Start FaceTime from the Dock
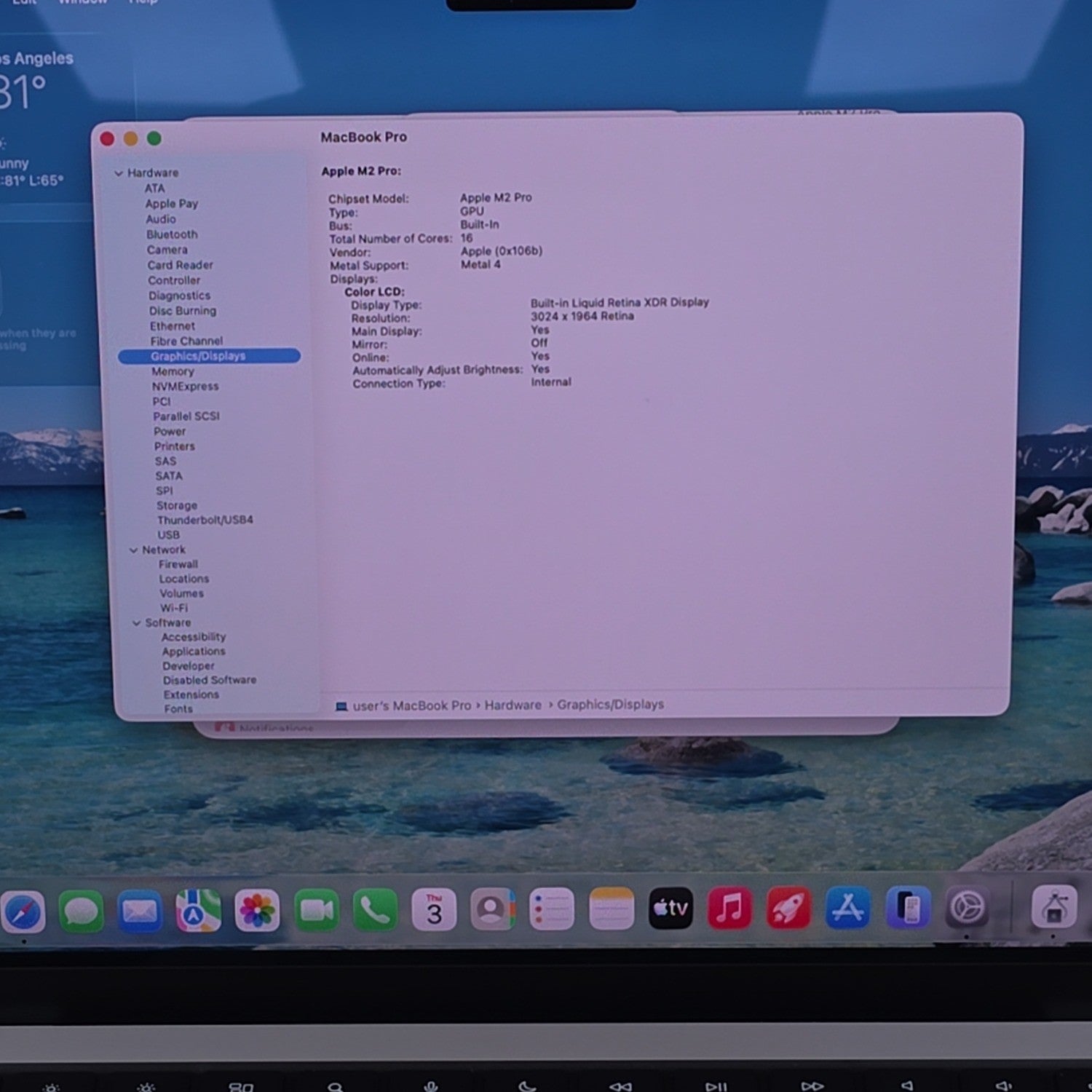The width and height of the screenshot is (1092, 1092). tap(317, 910)
